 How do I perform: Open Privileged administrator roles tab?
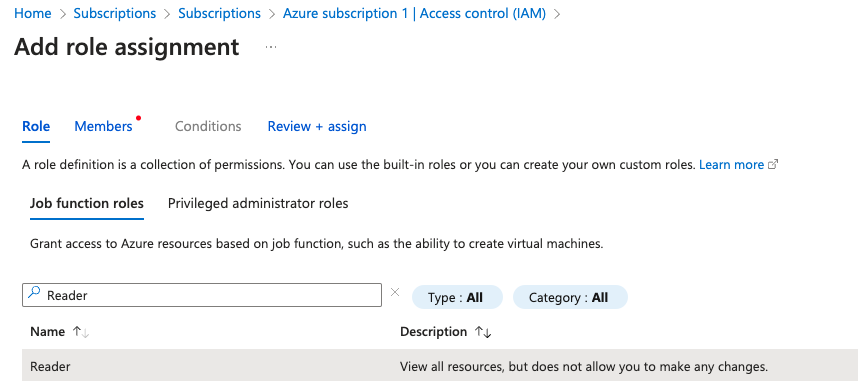click(x=258, y=204)
